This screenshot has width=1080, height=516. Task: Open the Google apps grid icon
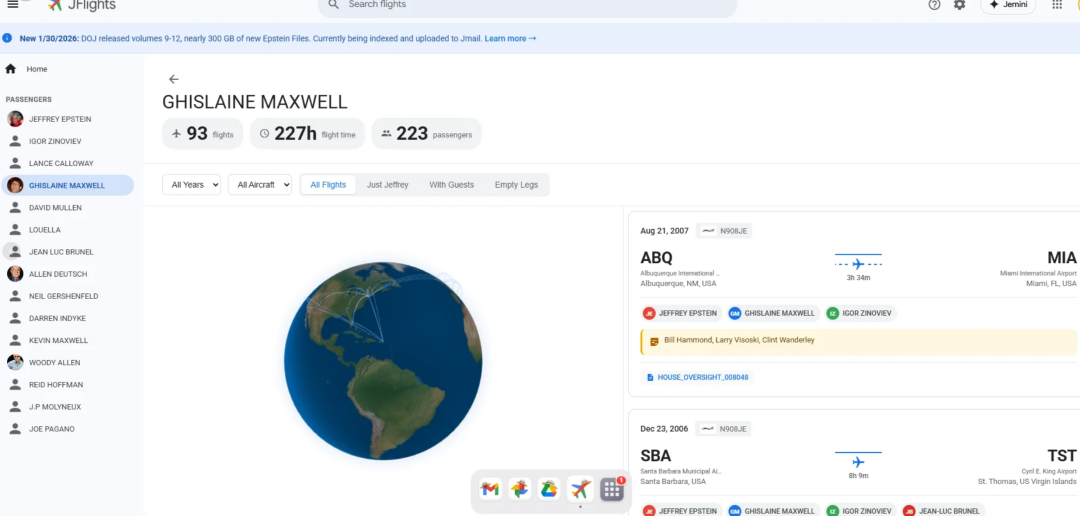coord(1057,5)
